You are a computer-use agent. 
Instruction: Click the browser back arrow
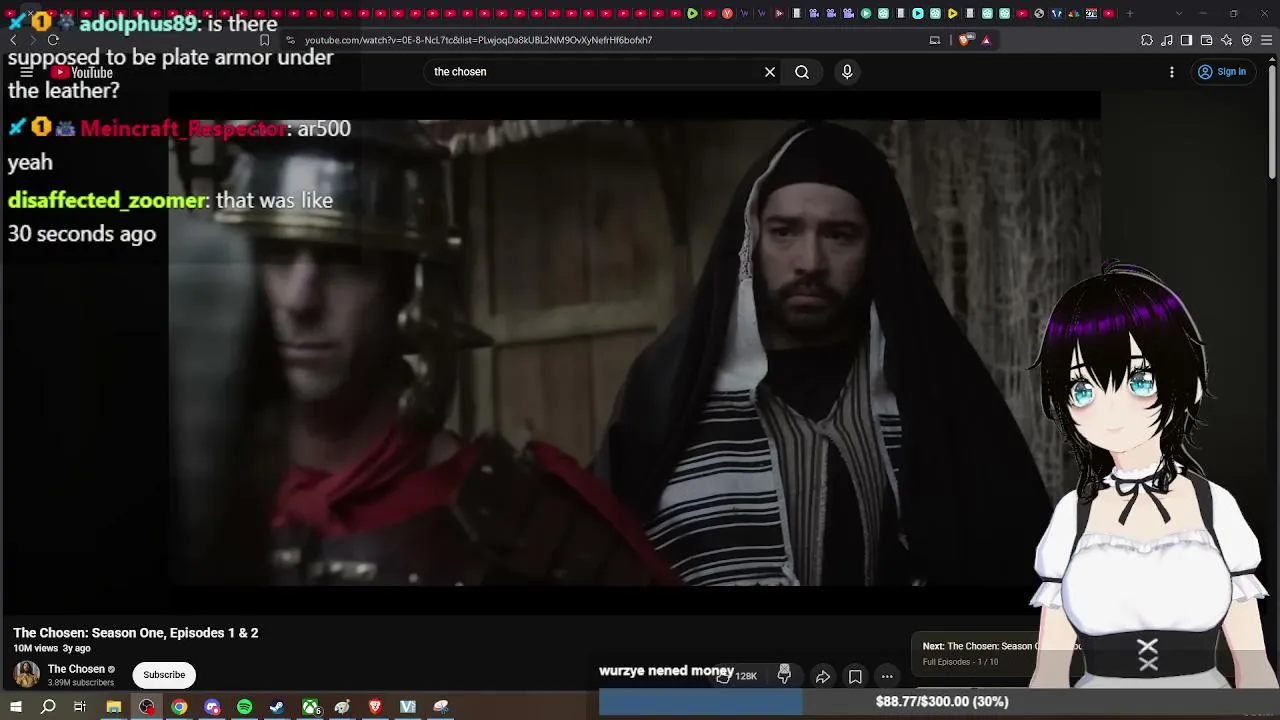(13, 40)
